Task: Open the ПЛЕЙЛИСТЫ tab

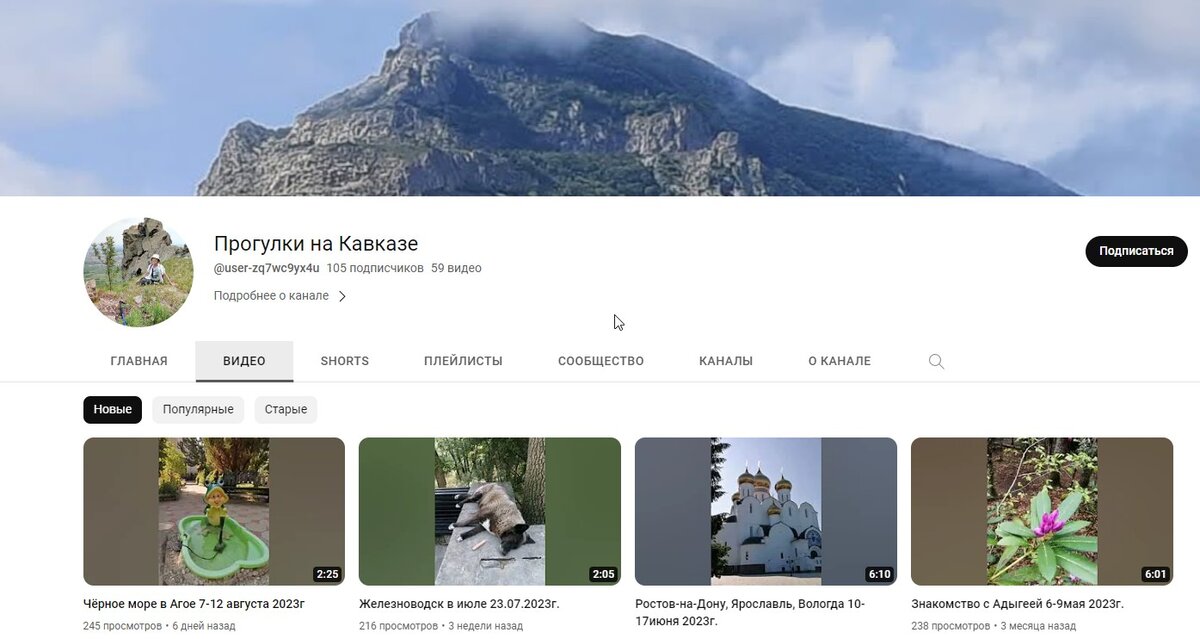Action: click(464, 360)
